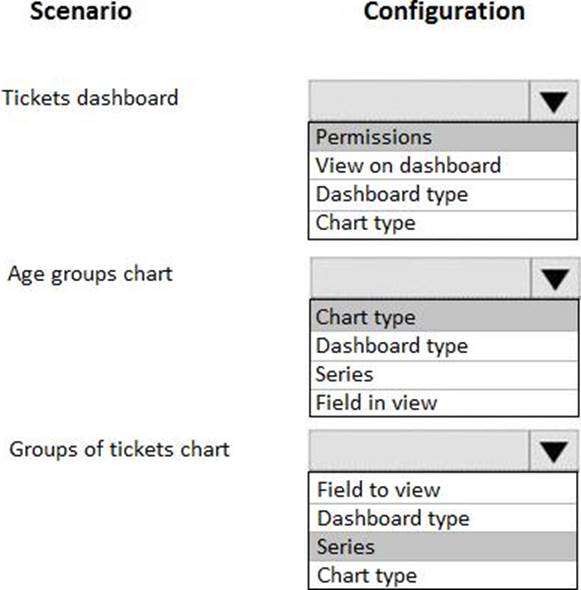This screenshot has width=581, height=590.
Task: Choose View on dashboard option
Action: [x=443, y=166]
